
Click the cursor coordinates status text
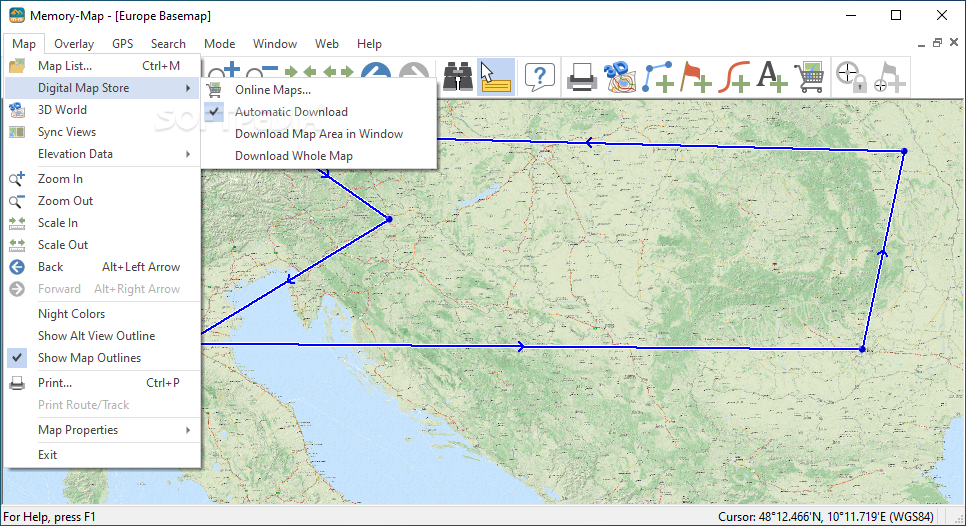tap(826, 517)
